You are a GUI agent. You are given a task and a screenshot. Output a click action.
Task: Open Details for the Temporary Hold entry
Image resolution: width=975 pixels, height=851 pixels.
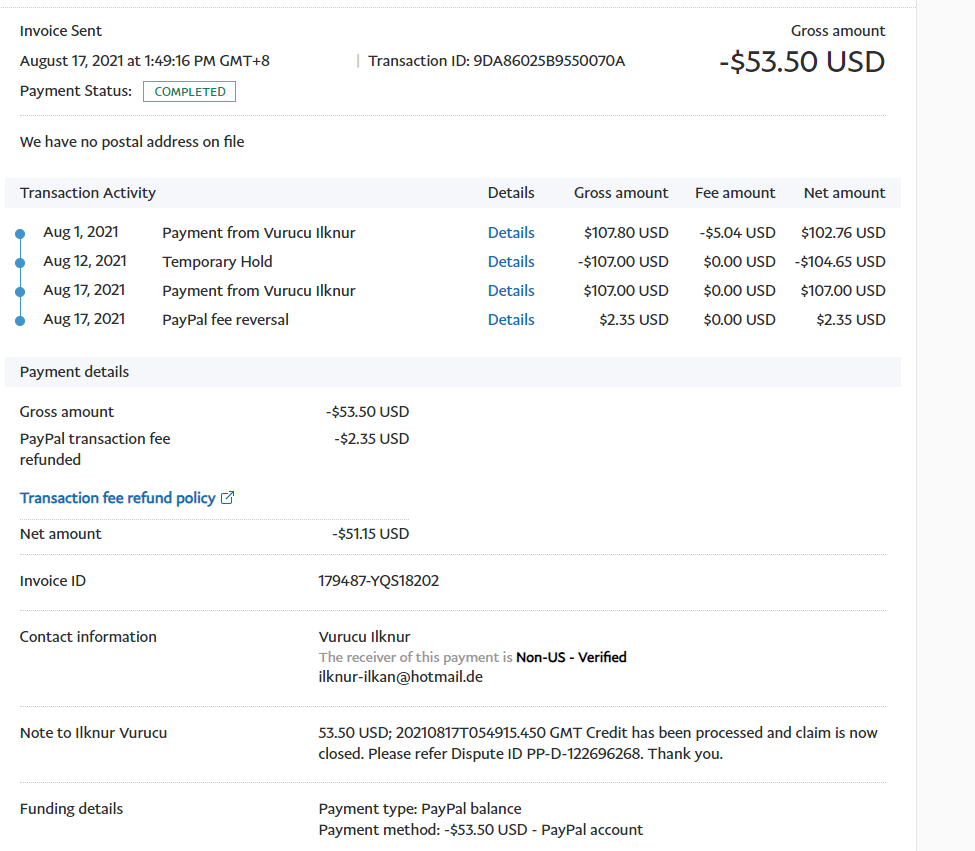click(x=510, y=262)
